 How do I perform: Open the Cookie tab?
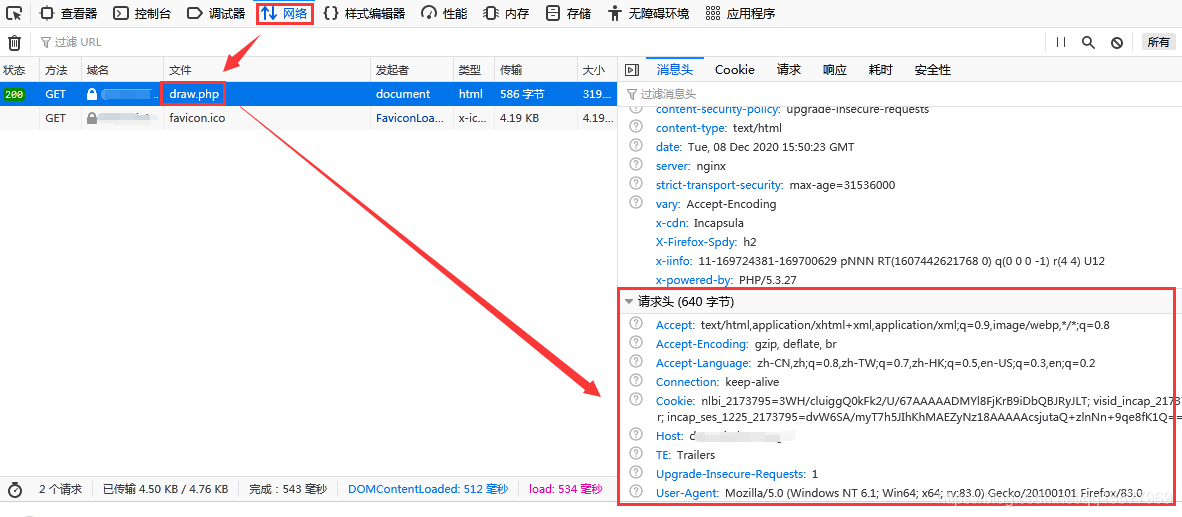(734, 70)
